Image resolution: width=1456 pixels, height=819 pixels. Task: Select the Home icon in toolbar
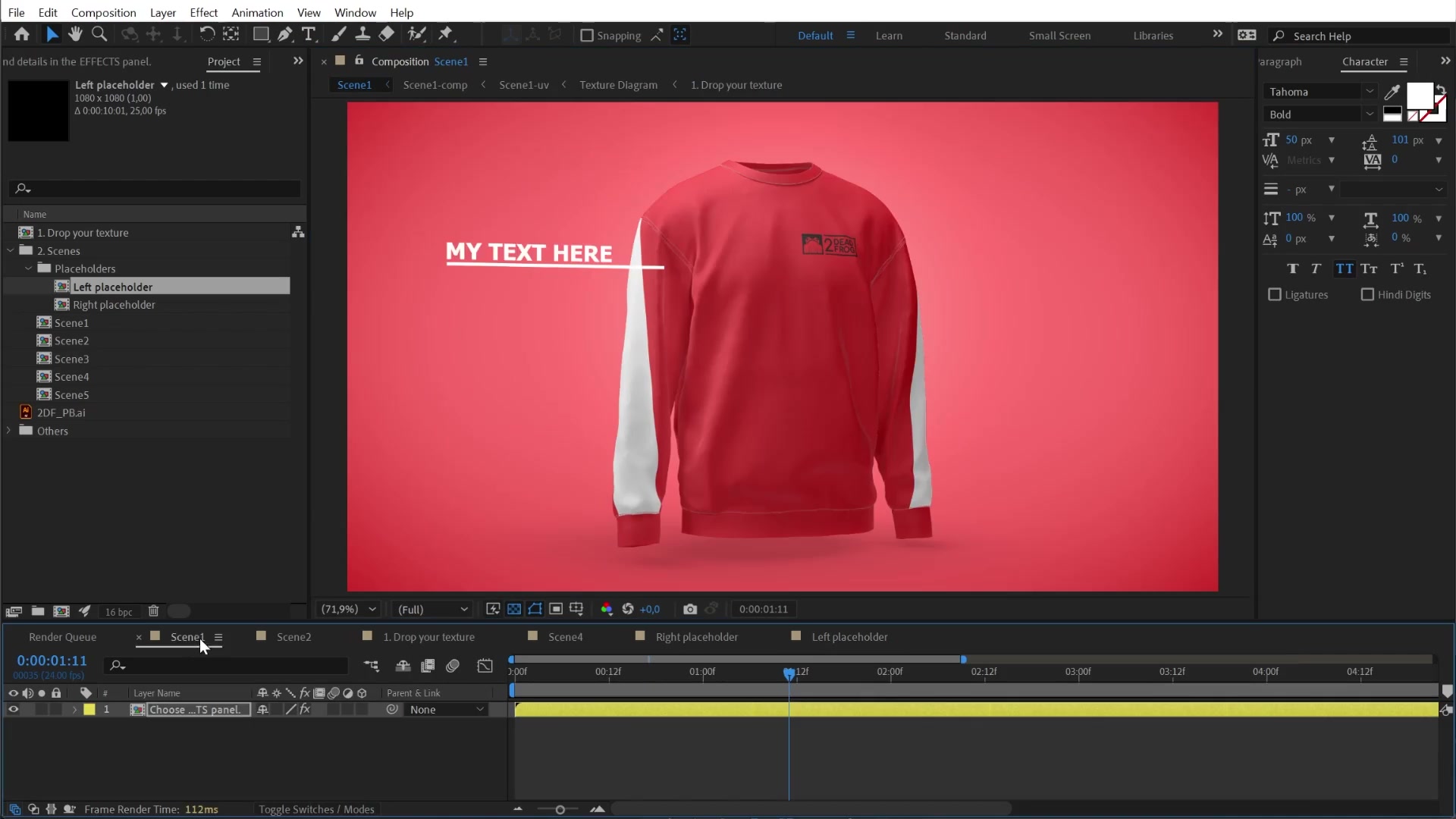pos(22,34)
